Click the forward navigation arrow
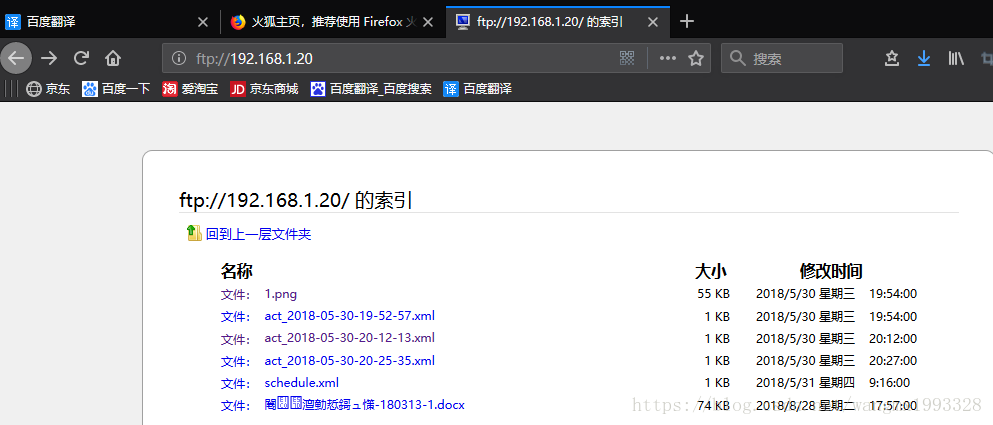 (x=49, y=59)
